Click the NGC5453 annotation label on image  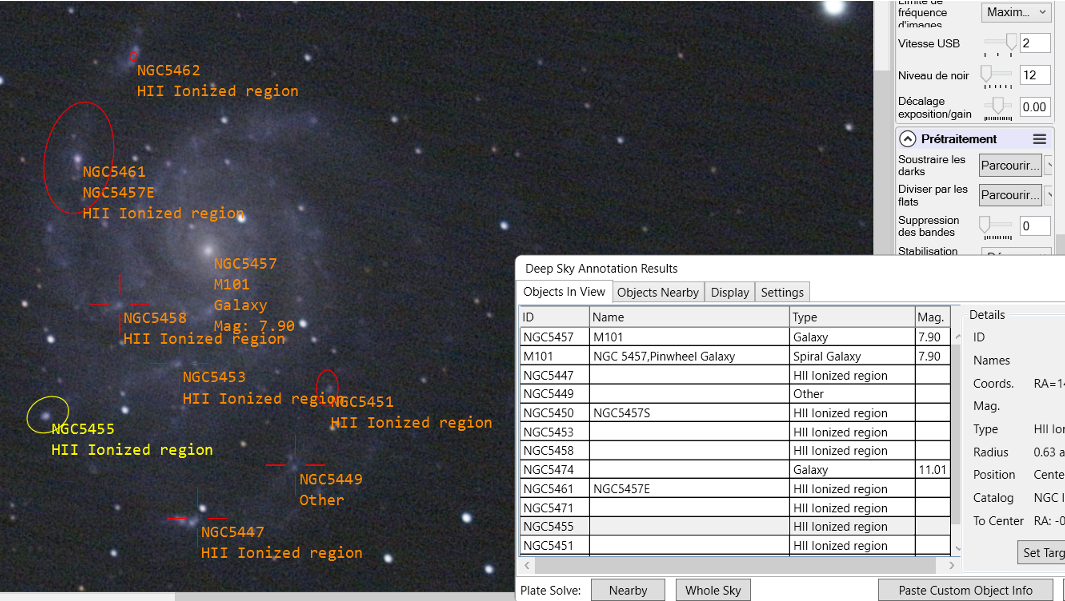click(214, 378)
